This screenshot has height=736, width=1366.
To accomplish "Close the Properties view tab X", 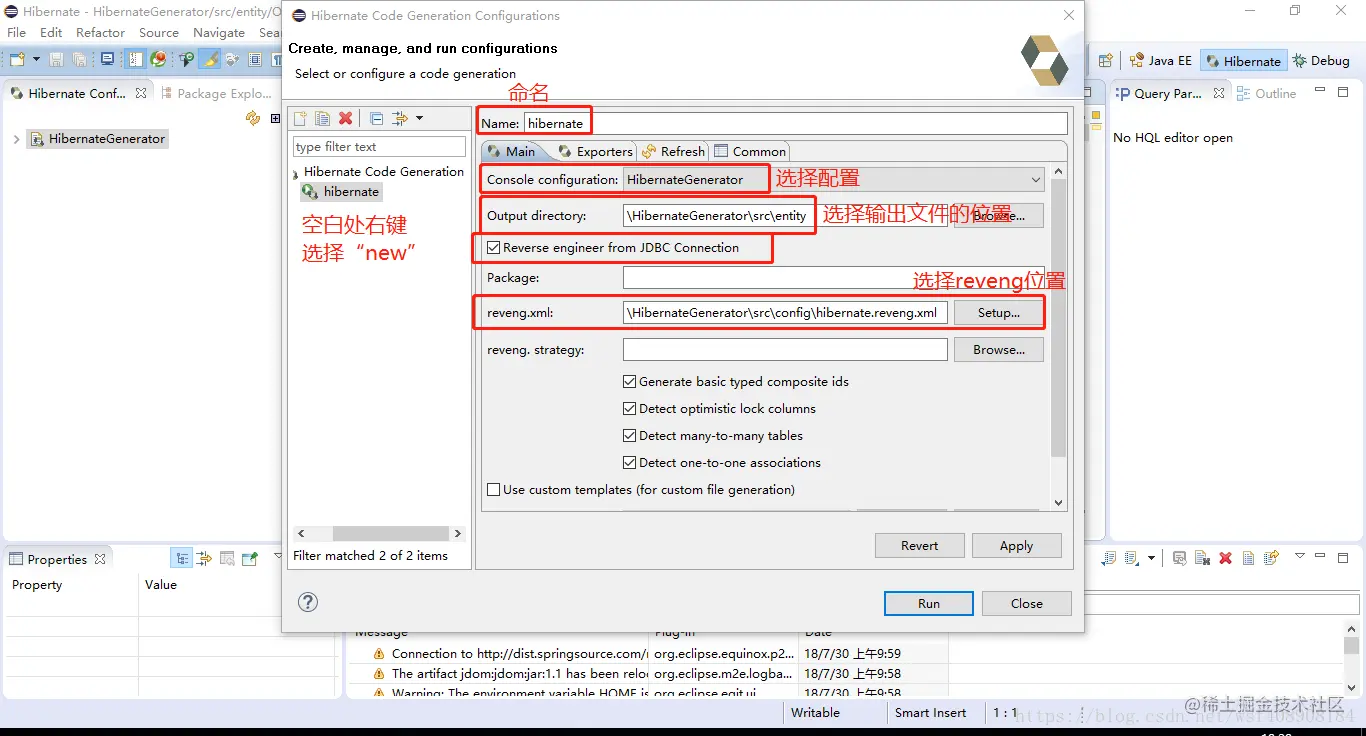I will tap(100, 559).
